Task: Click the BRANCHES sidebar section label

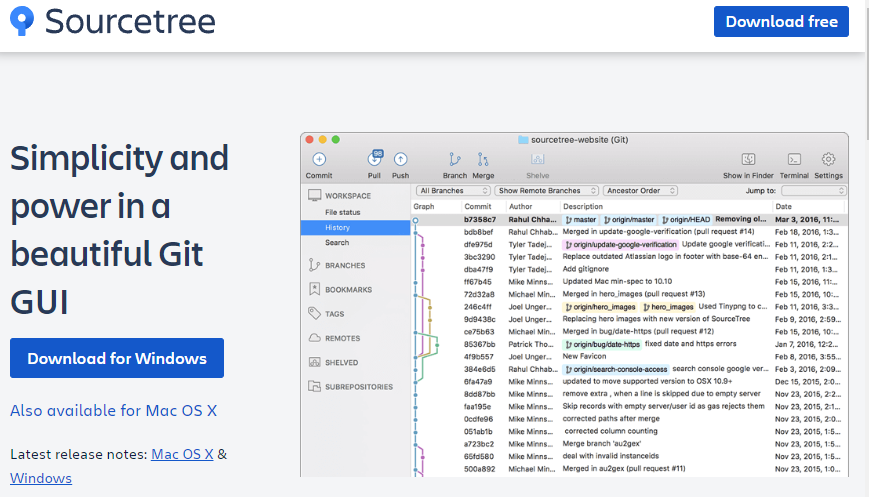Action: tap(345, 265)
